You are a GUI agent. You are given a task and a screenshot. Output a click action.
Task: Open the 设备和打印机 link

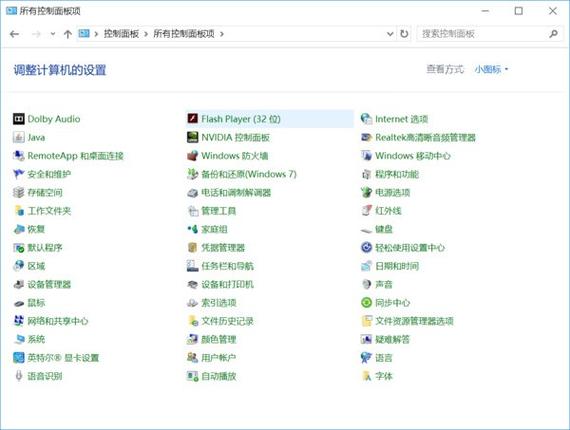228,284
